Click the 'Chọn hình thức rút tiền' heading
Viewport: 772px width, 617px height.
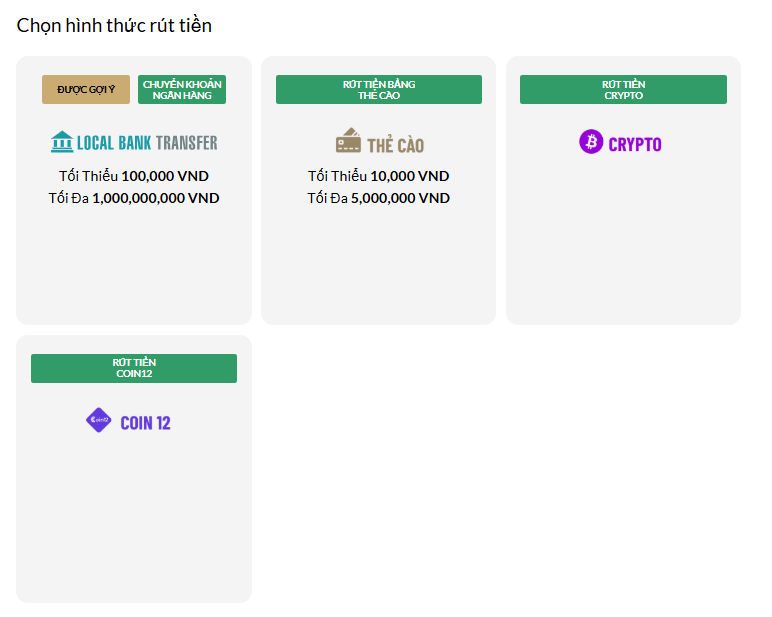click(114, 26)
